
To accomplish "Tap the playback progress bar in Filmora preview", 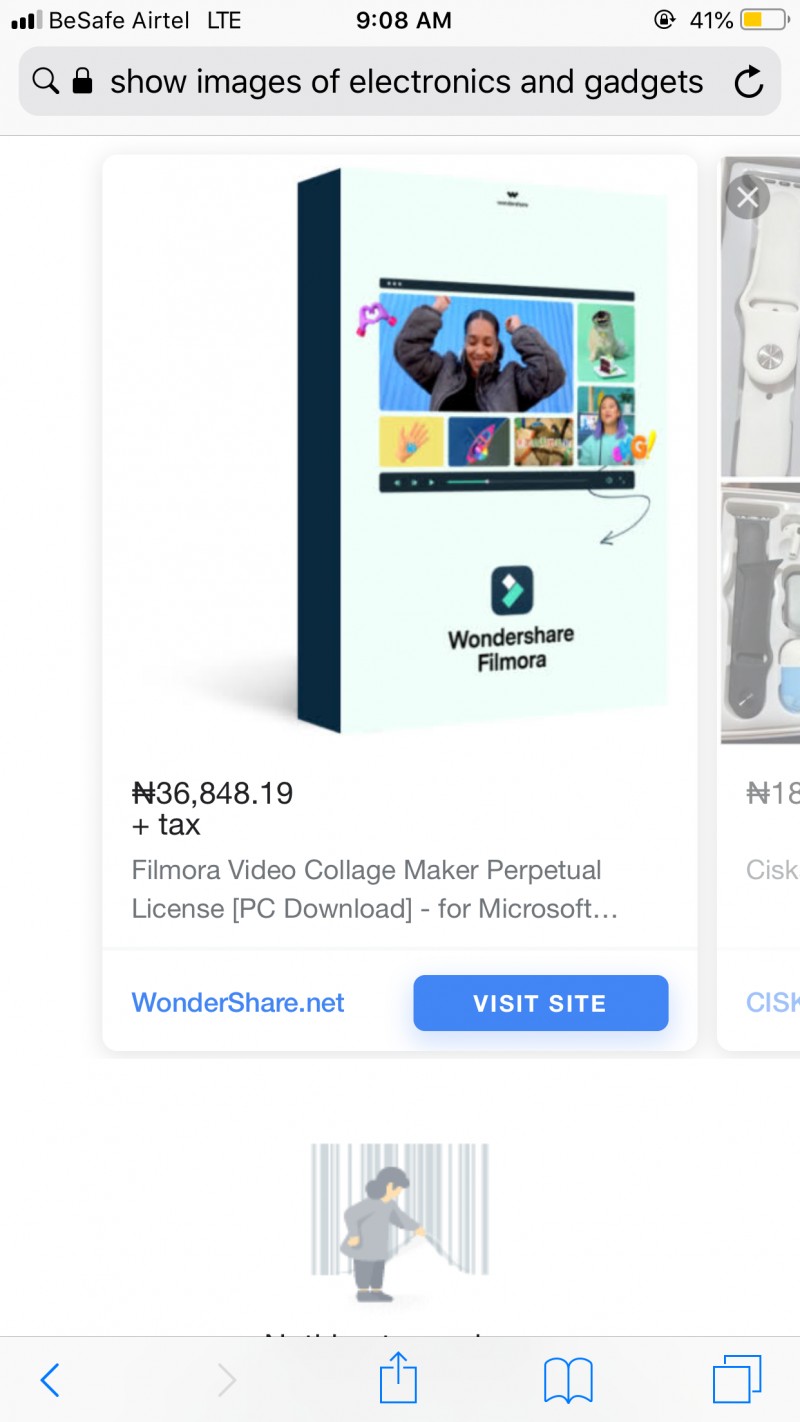I will 470,480.
